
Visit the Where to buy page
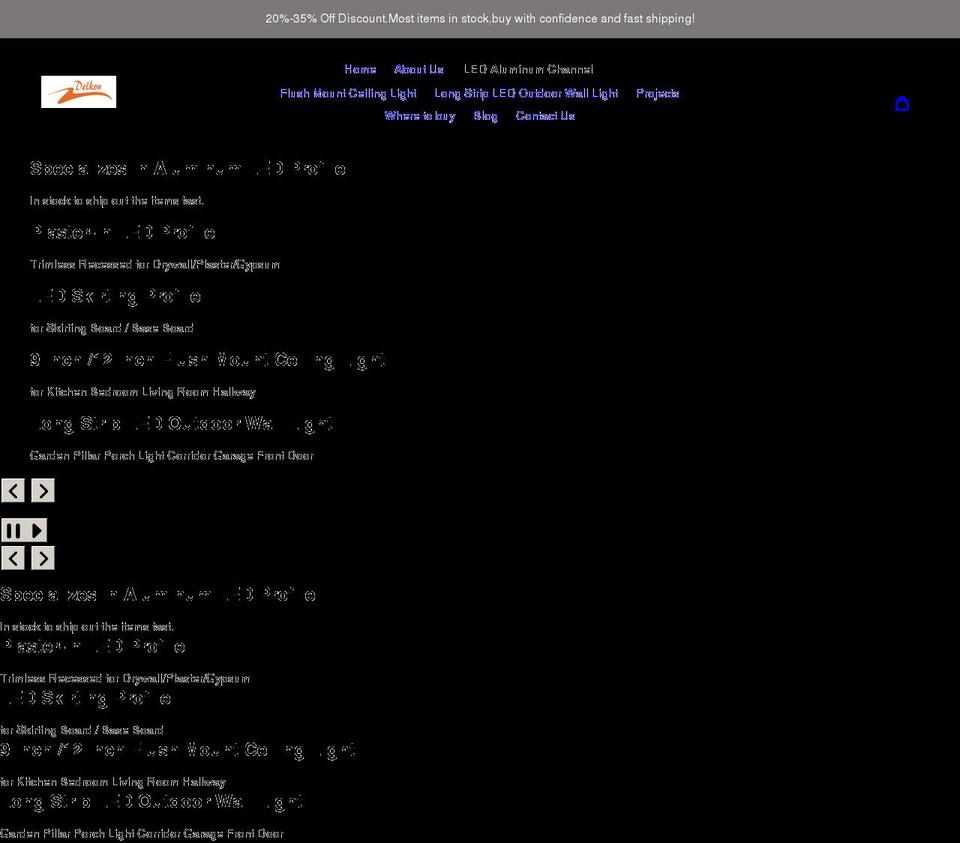[420, 115]
